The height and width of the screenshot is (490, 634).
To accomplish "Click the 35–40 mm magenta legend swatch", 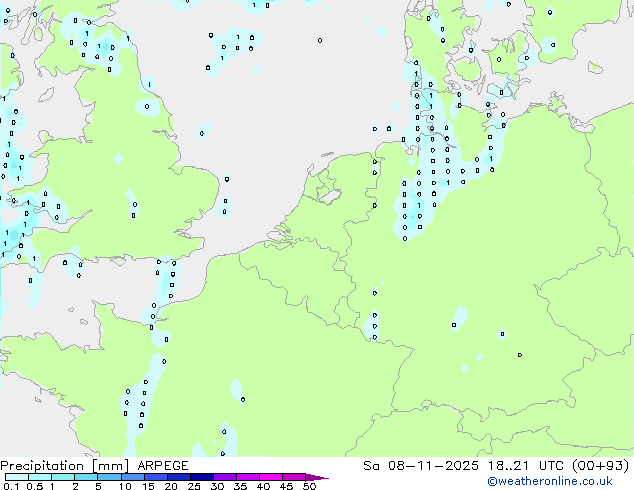I will pyautogui.click(x=247, y=477).
